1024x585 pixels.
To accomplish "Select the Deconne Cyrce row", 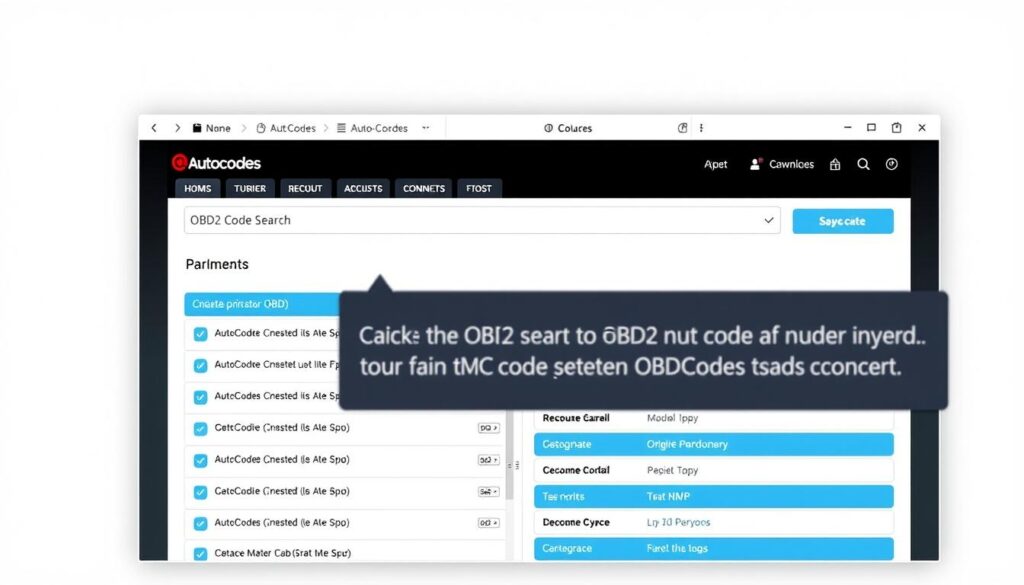I will click(x=714, y=522).
